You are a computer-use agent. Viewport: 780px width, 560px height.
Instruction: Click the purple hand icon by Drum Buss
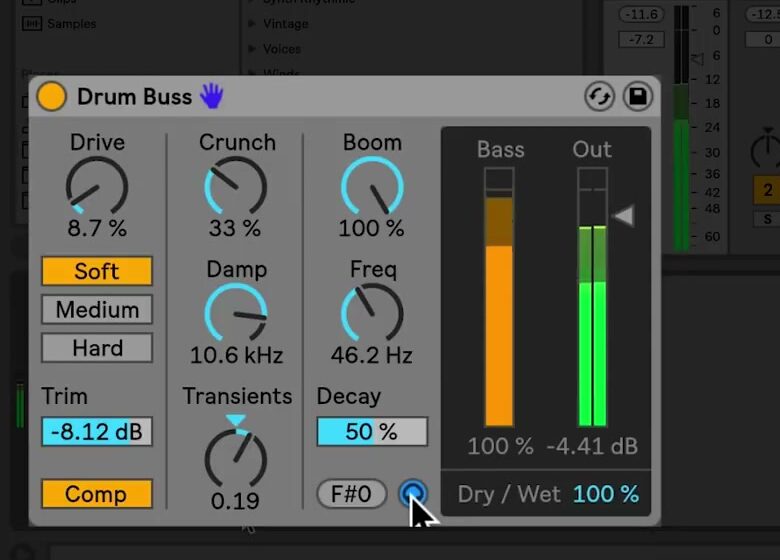coord(212,96)
